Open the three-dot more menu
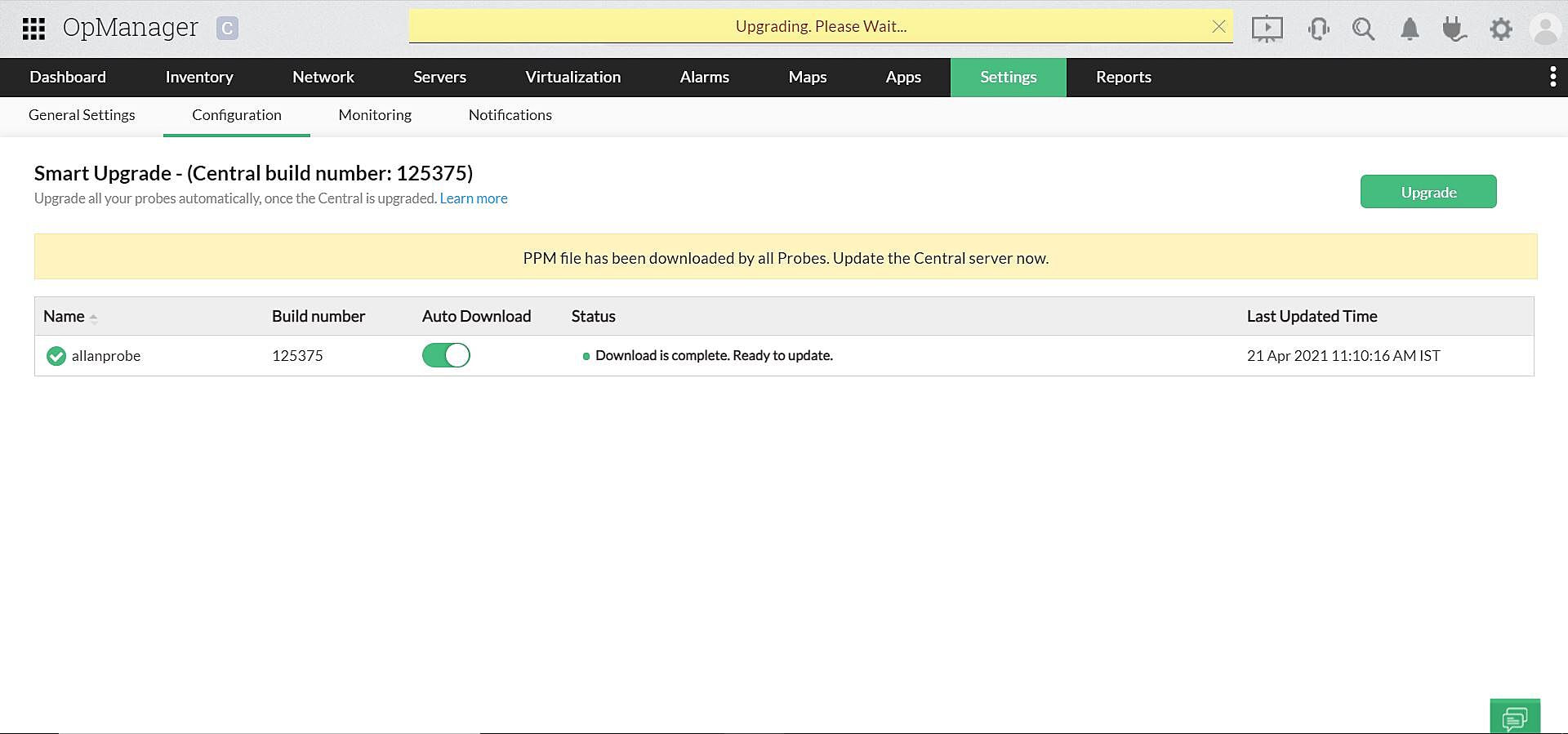 [1552, 77]
